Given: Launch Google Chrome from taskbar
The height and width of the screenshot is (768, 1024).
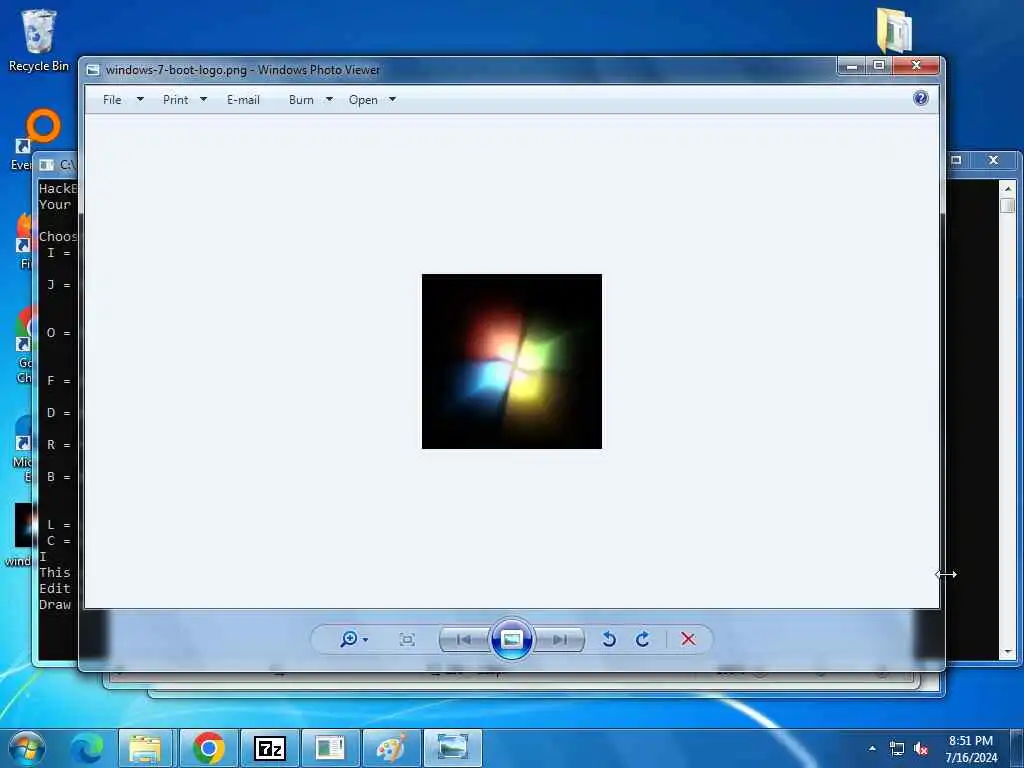Looking at the screenshot, I should tap(208, 748).
